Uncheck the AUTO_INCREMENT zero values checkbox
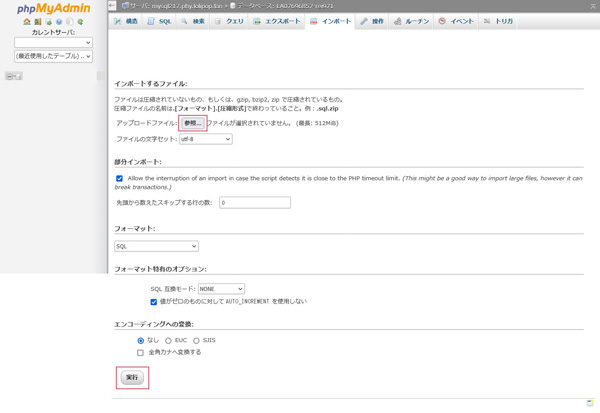Image resolution: width=600 pixels, height=413 pixels. [x=154, y=302]
